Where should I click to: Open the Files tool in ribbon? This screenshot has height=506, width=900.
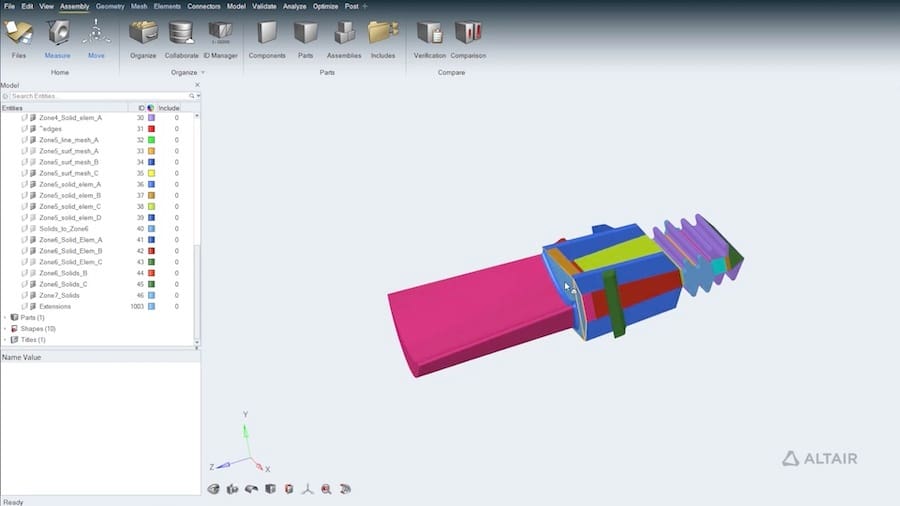[18, 39]
